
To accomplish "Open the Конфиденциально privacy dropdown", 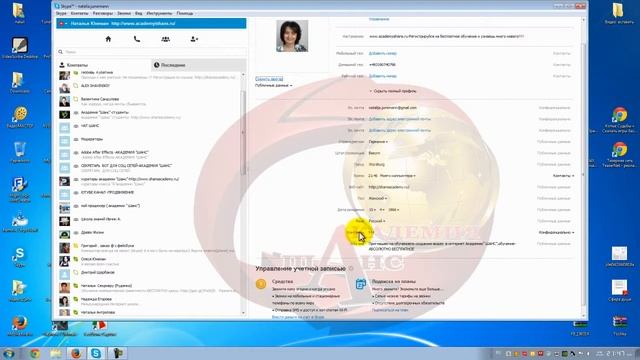I will (x=556, y=233).
